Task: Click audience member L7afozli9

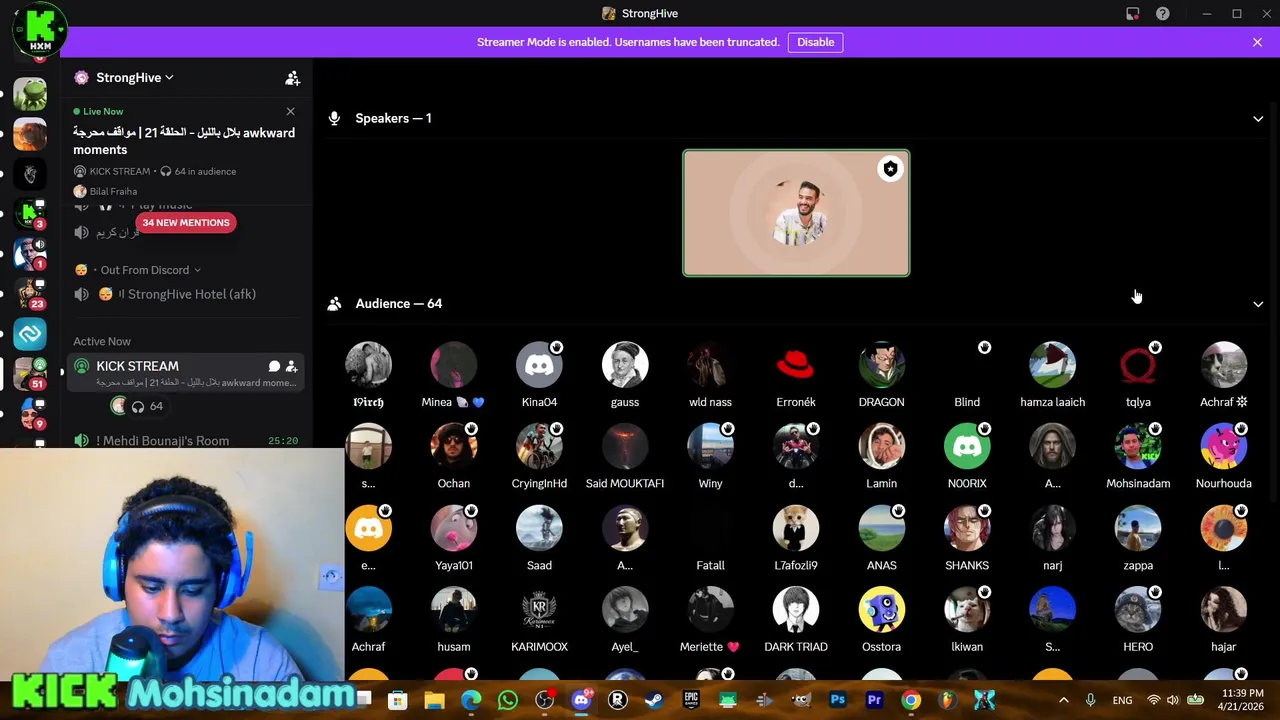Action: click(x=796, y=540)
